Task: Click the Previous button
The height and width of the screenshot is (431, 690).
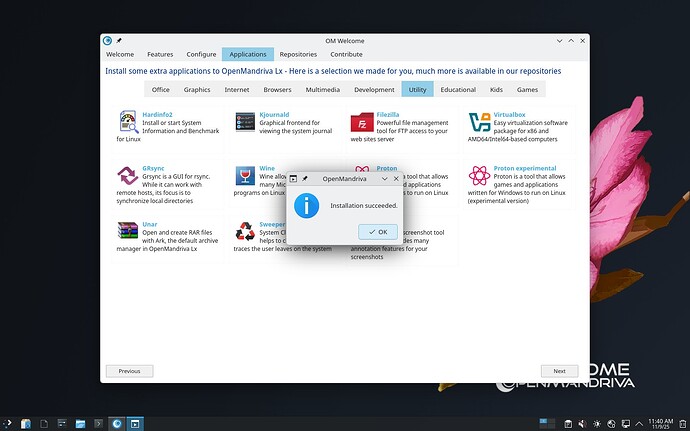Action: click(129, 371)
